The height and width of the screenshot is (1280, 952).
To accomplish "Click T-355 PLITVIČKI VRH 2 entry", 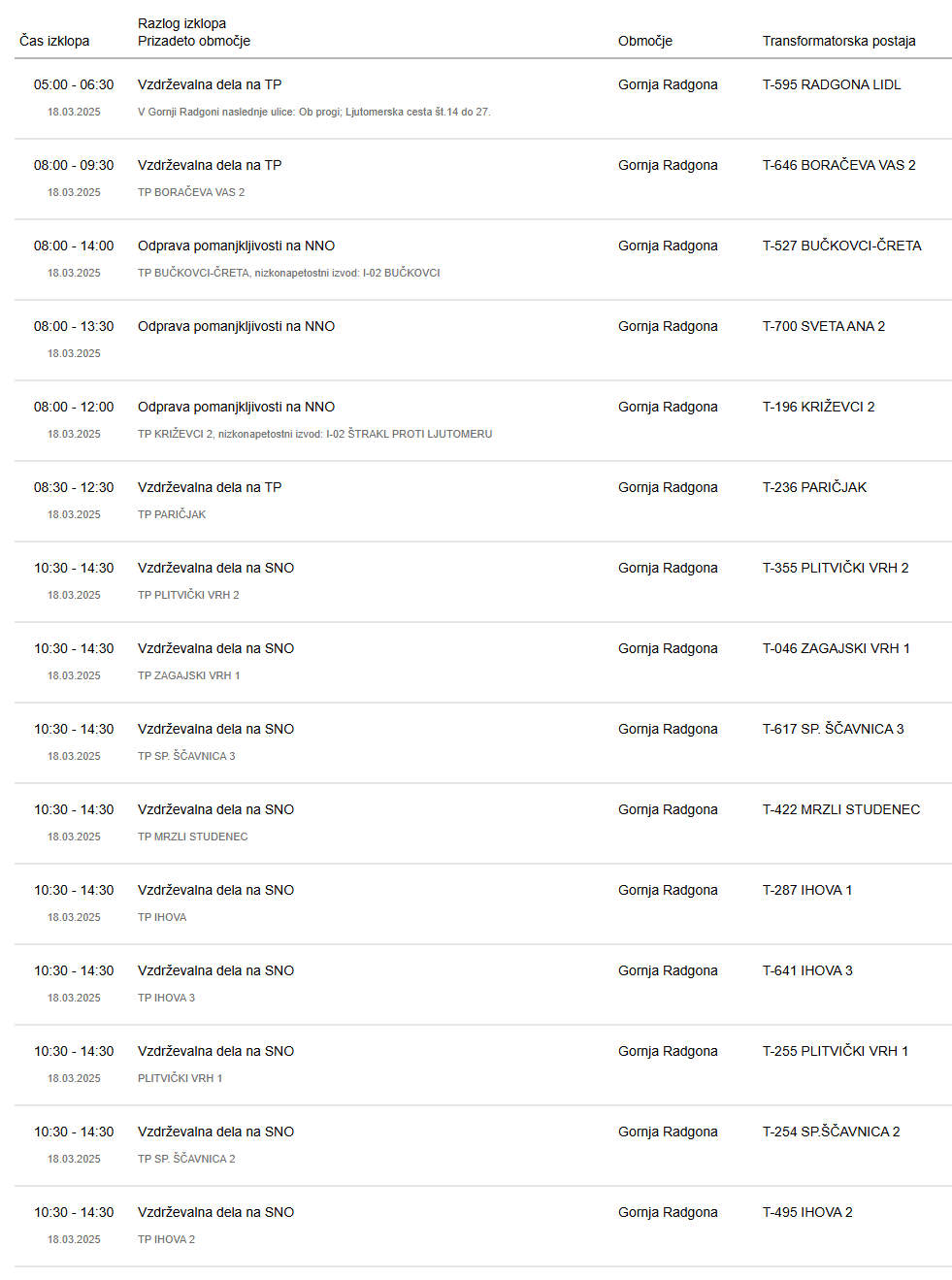I will pyautogui.click(x=836, y=568).
